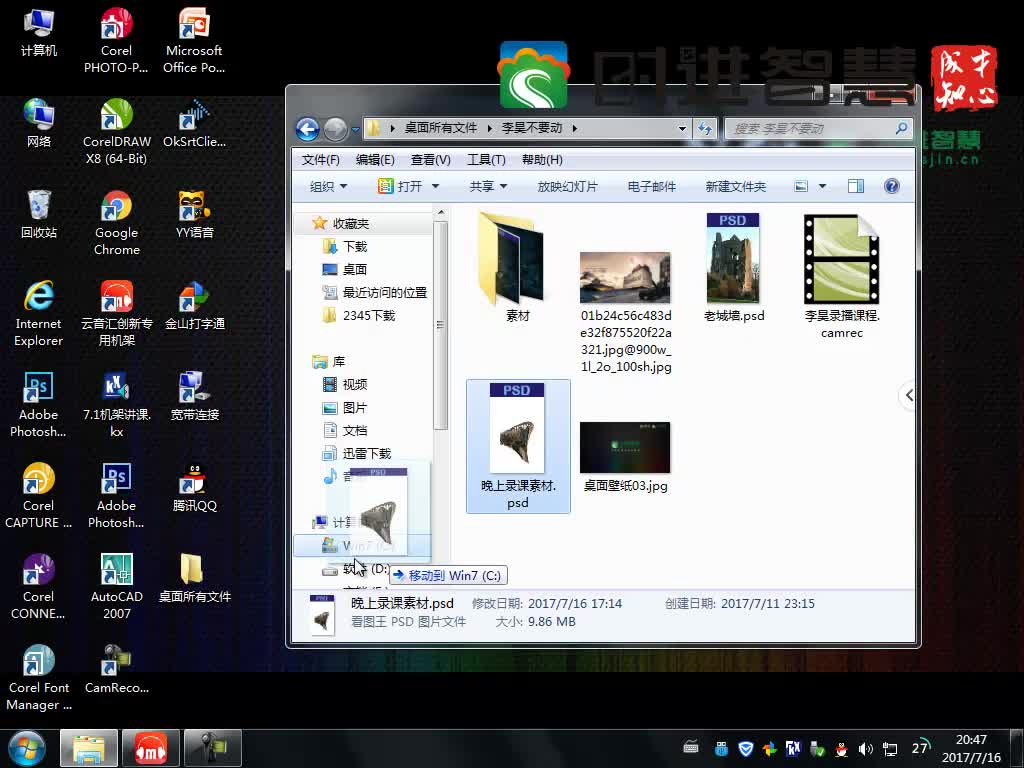
Task: Select the 老城堡.psd file
Action: (x=733, y=267)
